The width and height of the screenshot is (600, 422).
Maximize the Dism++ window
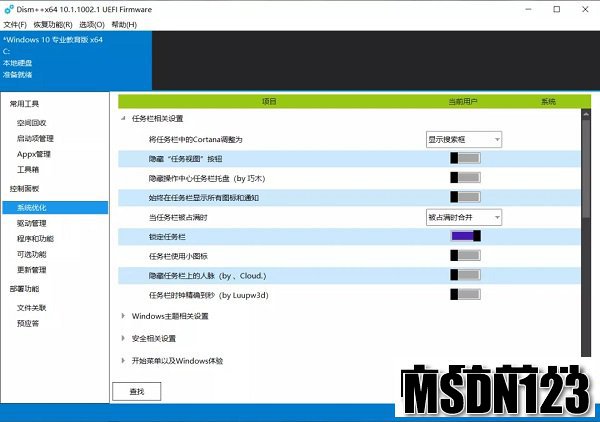557,10
